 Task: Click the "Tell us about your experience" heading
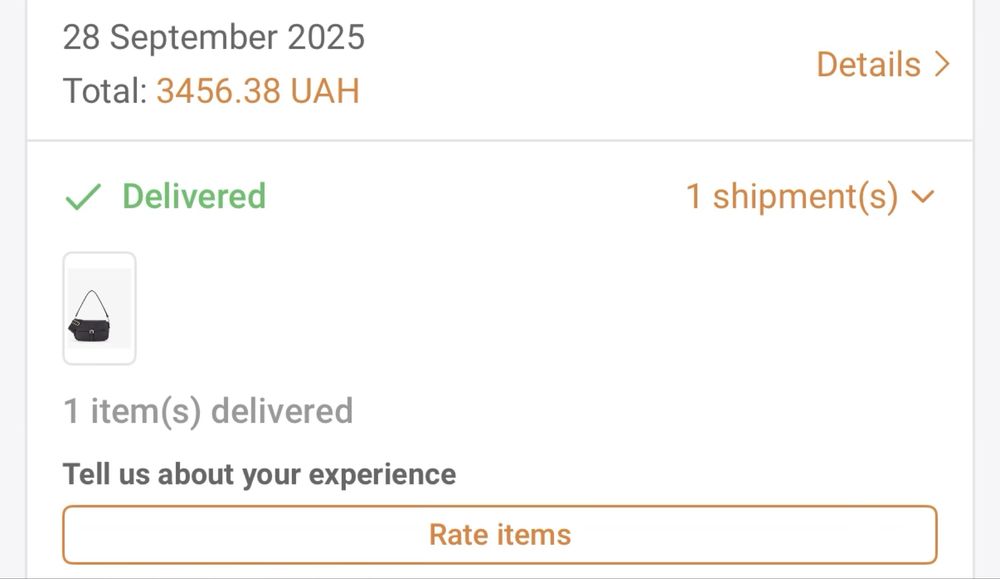[x=259, y=474]
